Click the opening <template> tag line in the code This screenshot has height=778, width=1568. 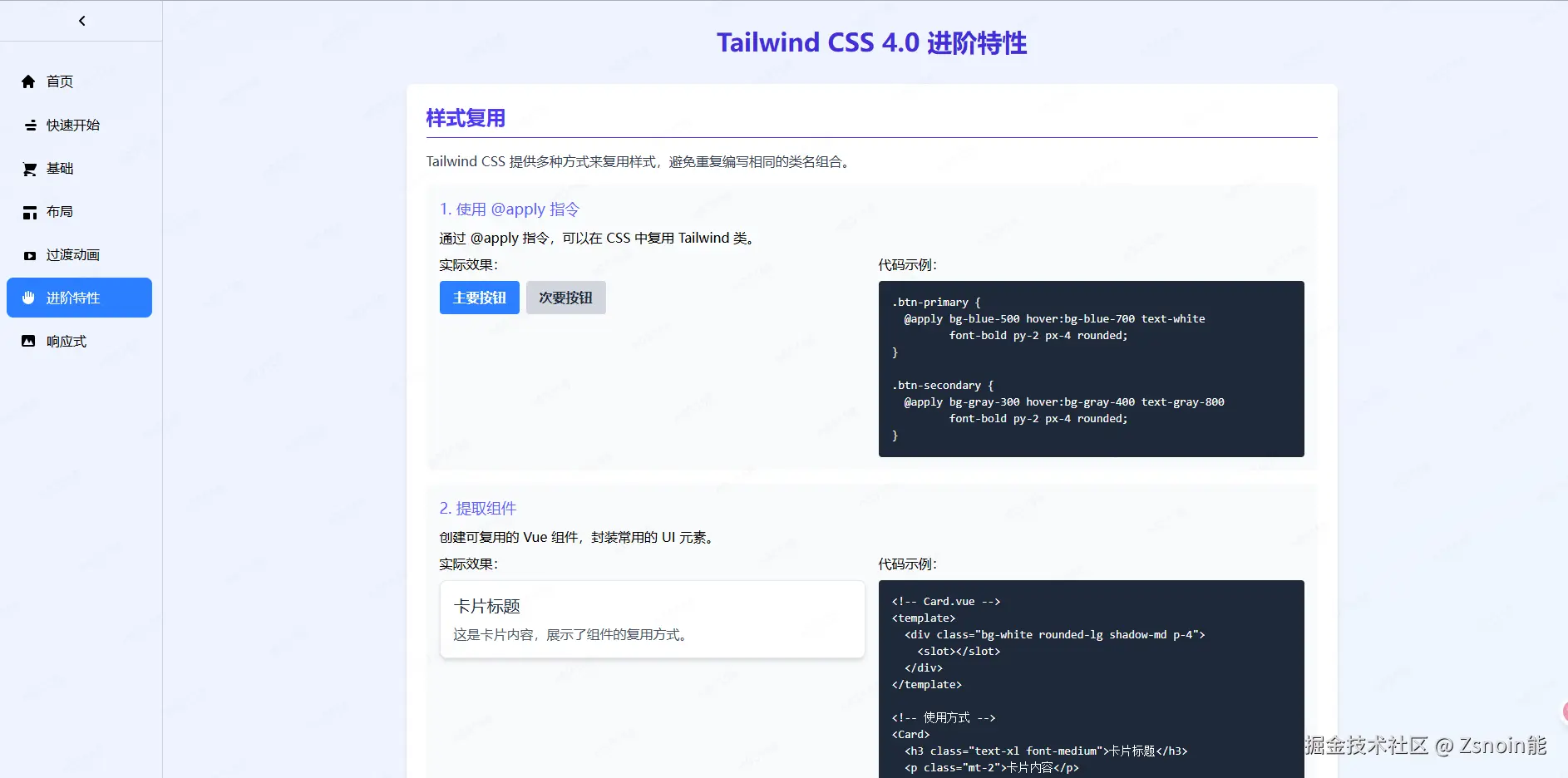pyautogui.click(x=924, y=618)
